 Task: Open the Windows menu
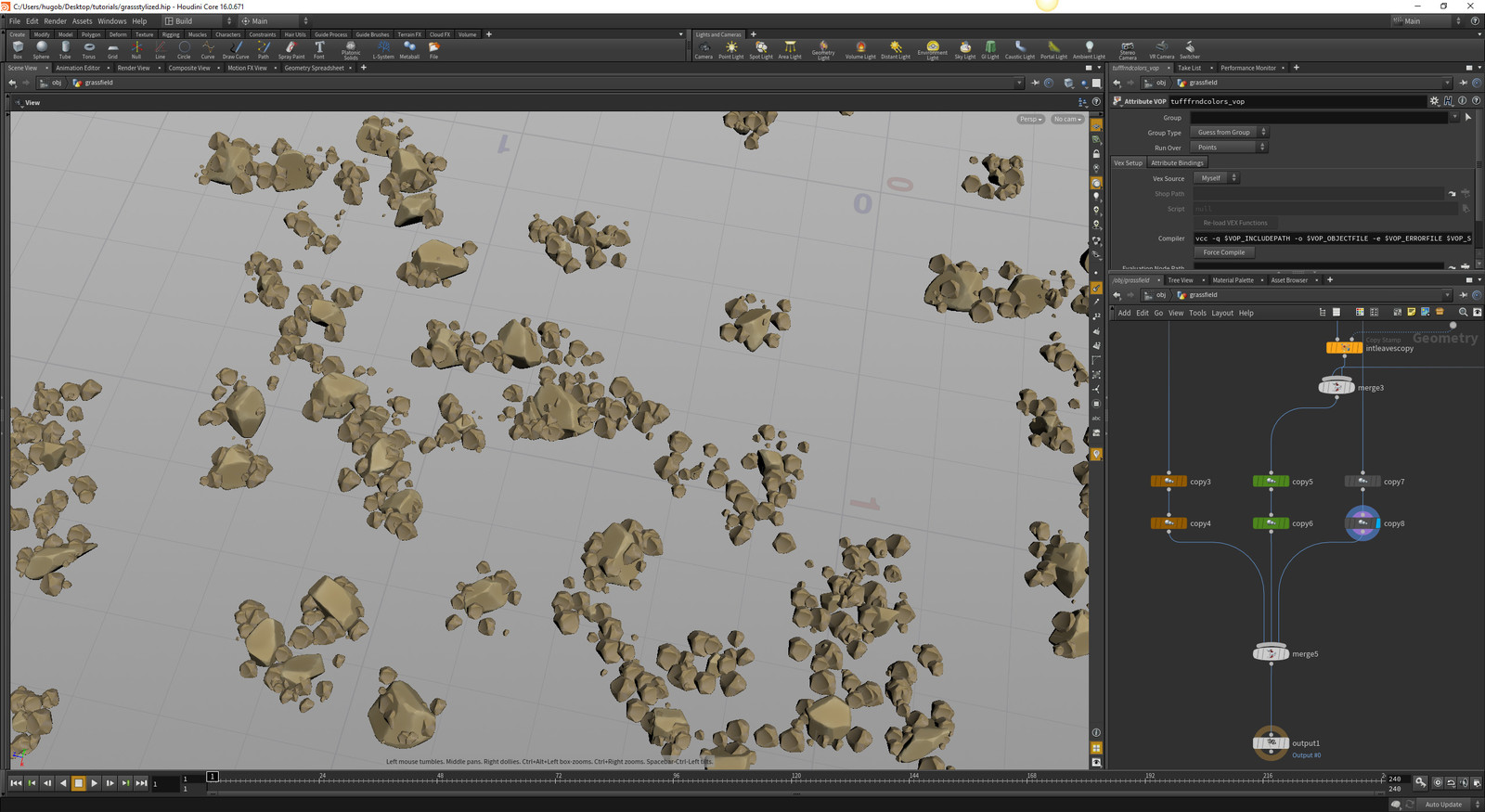coord(112,20)
